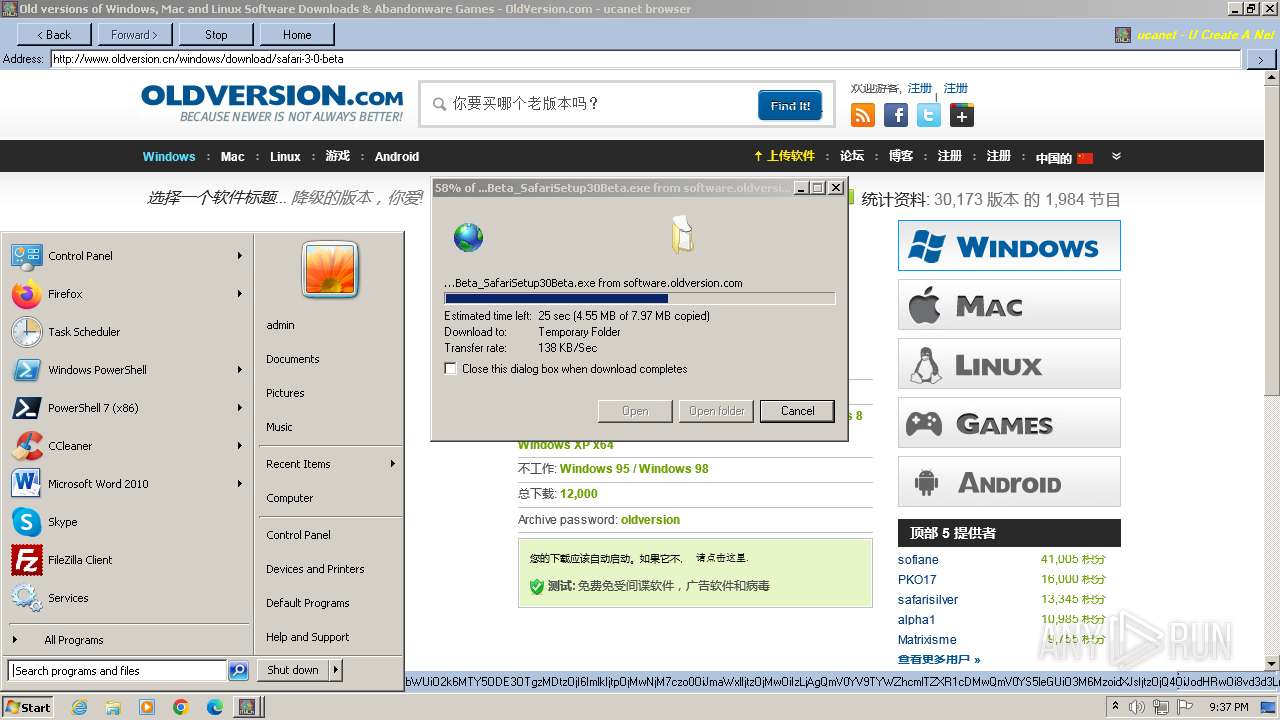Select the Android platform tile

(x=1009, y=482)
